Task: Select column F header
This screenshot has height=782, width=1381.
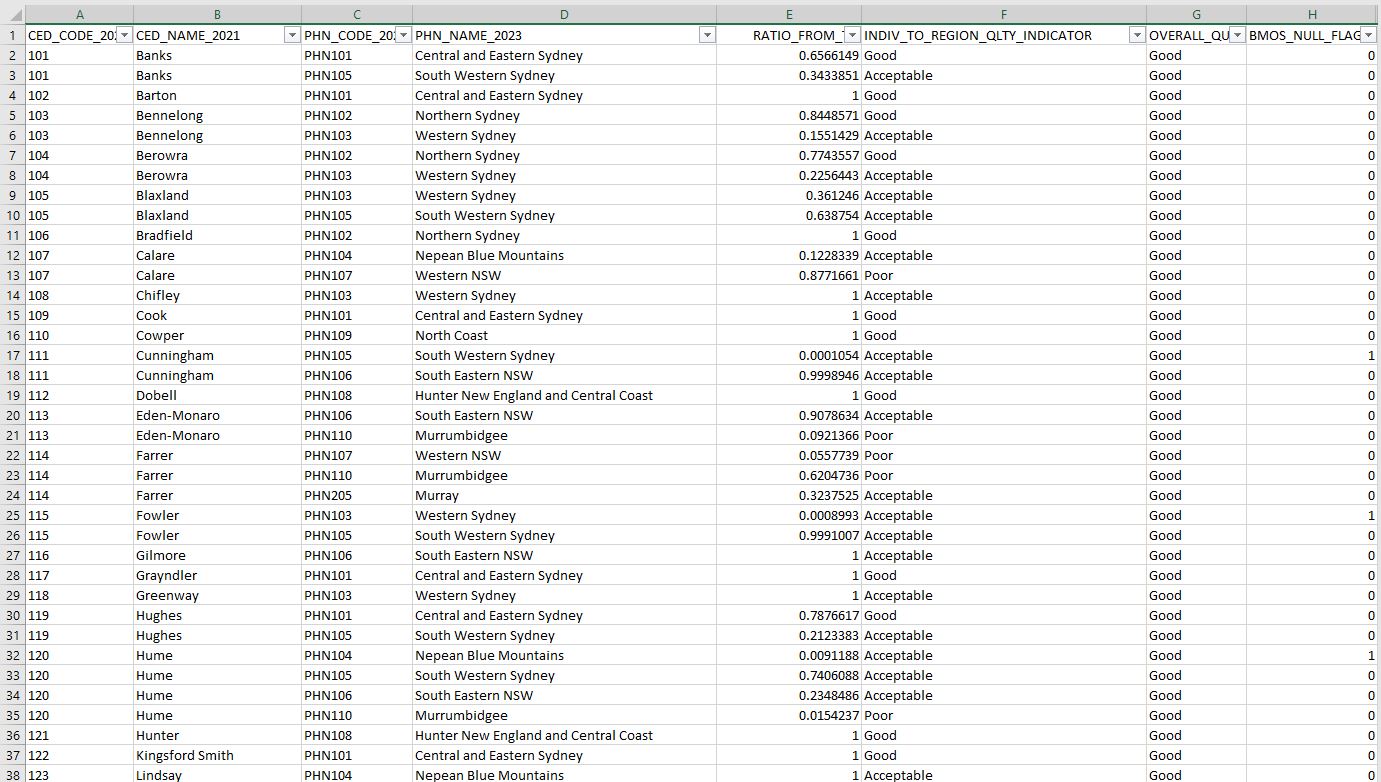Action: (x=1004, y=15)
